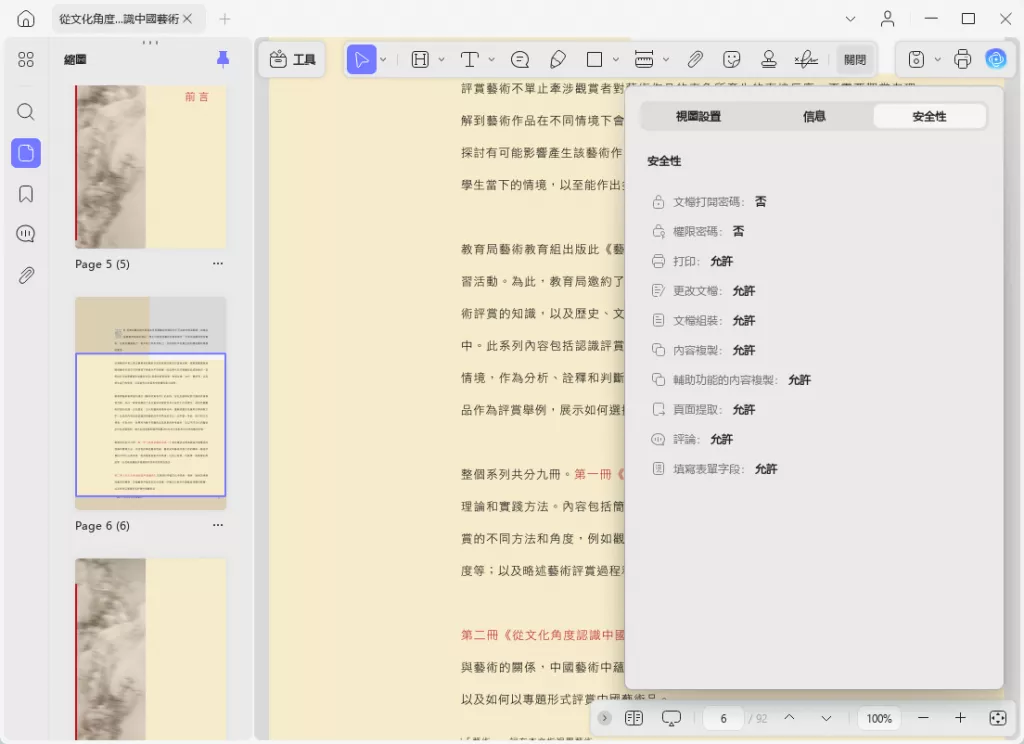Select the Pencil drawing tool
Screen dimensions: 1024x744
click(x=558, y=59)
